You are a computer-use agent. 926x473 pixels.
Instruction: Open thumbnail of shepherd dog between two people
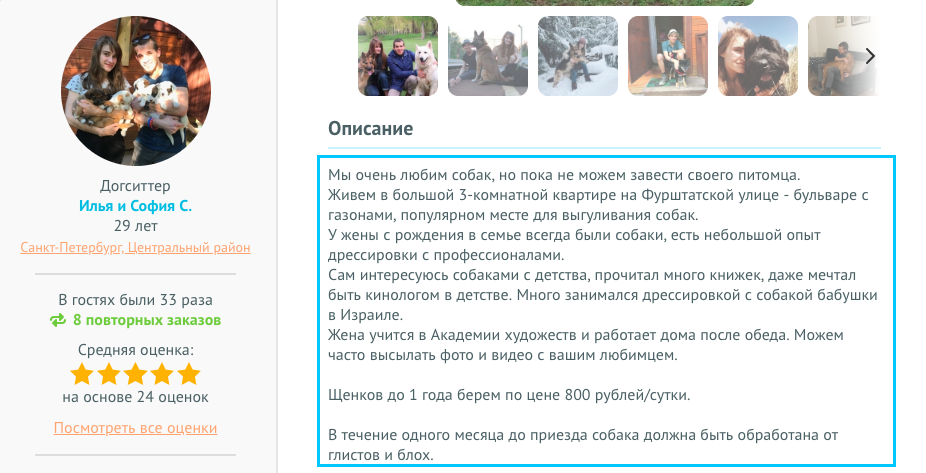(x=488, y=56)
